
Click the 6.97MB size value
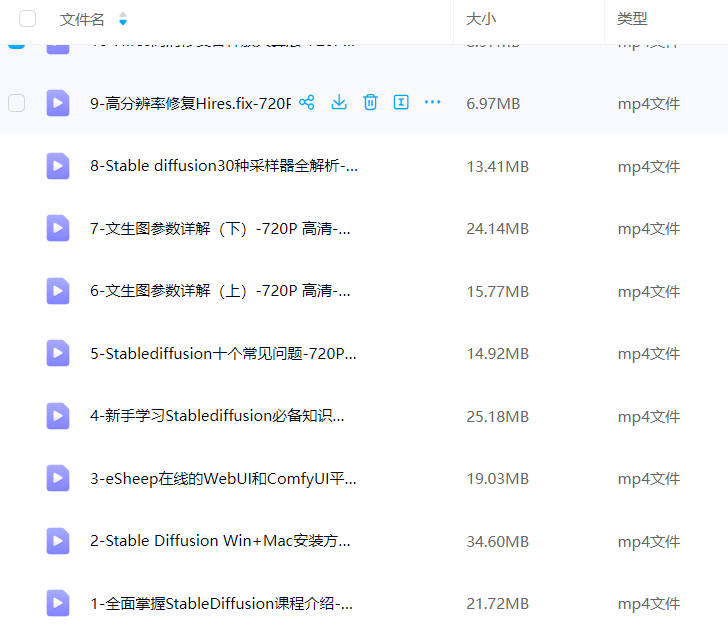(x=493, y=104)
